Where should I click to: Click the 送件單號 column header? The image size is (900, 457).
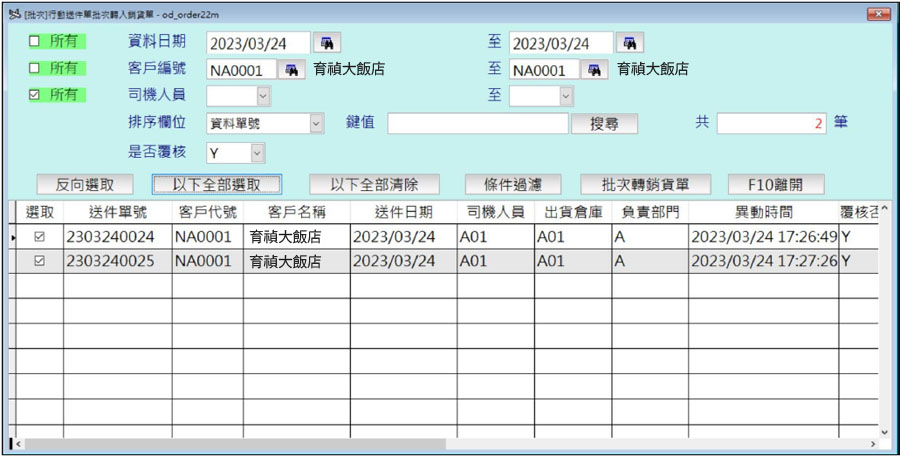pyautogui.click(x=118, y=212)
